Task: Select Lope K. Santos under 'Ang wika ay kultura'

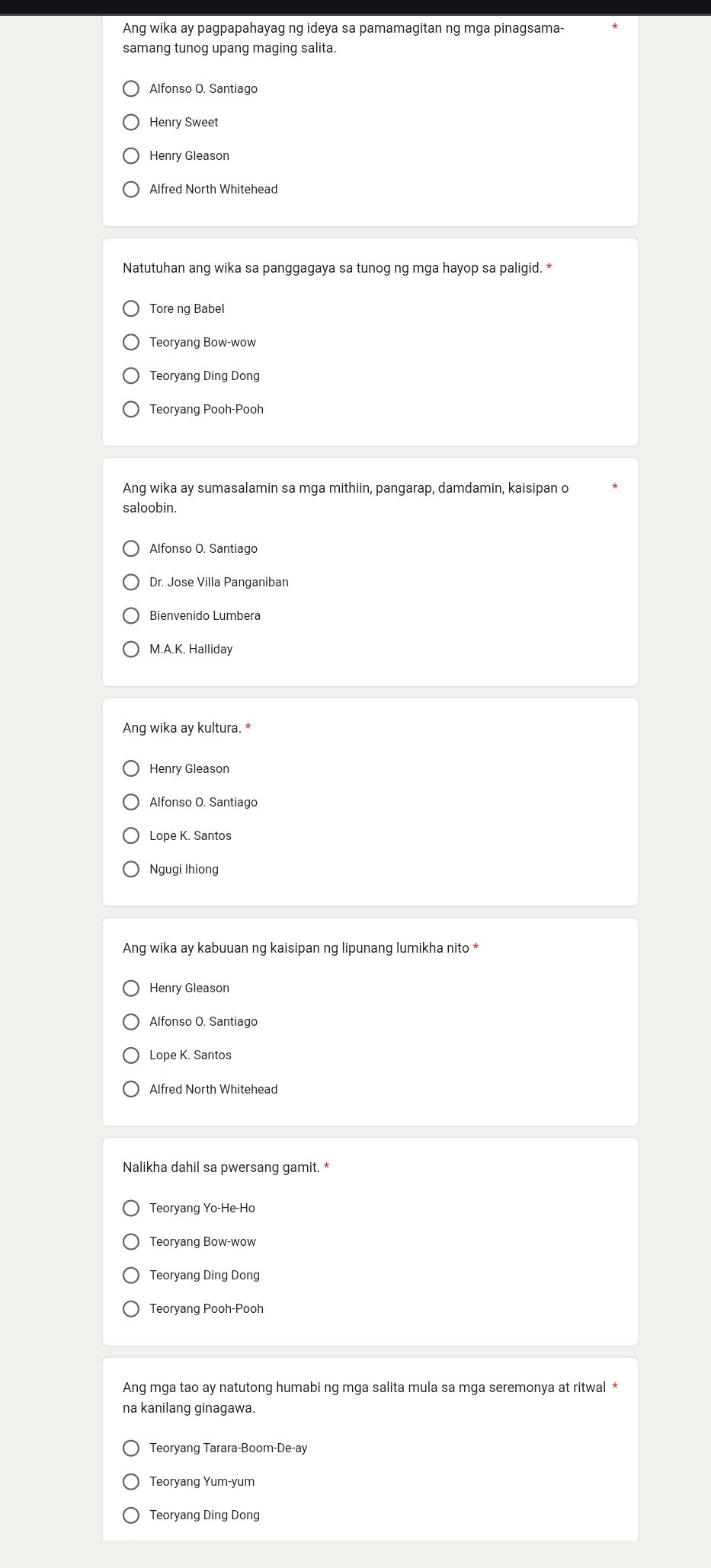Action: point(131,836)
